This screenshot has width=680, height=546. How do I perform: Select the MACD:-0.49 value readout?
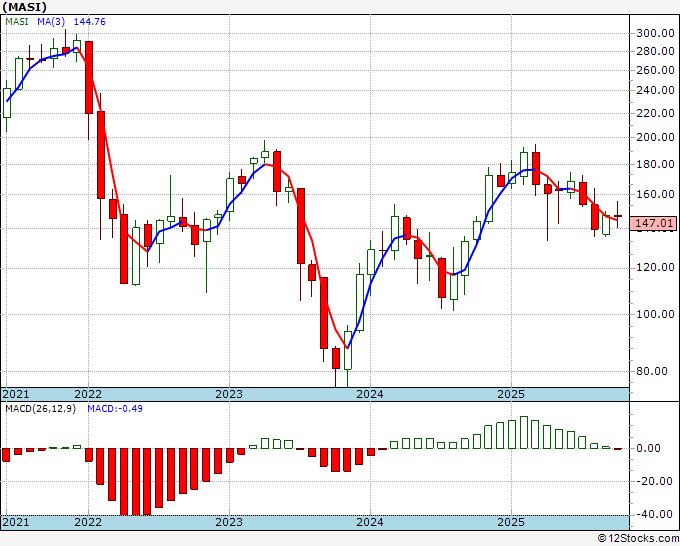click(x=115, y=409)
